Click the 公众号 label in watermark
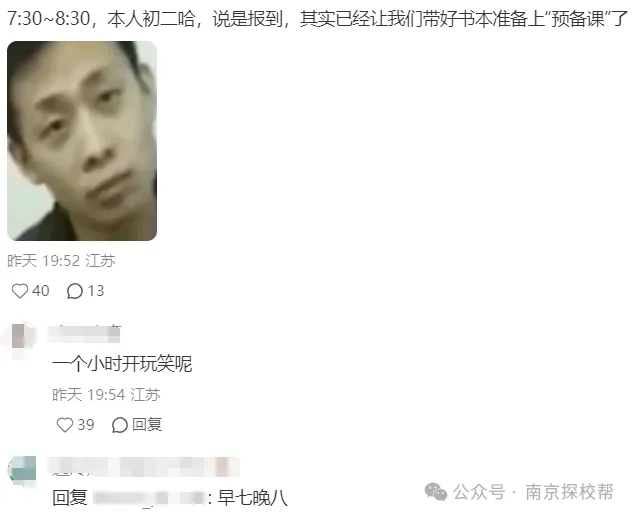The image size is (634, 517). click(x=479, y=492)
